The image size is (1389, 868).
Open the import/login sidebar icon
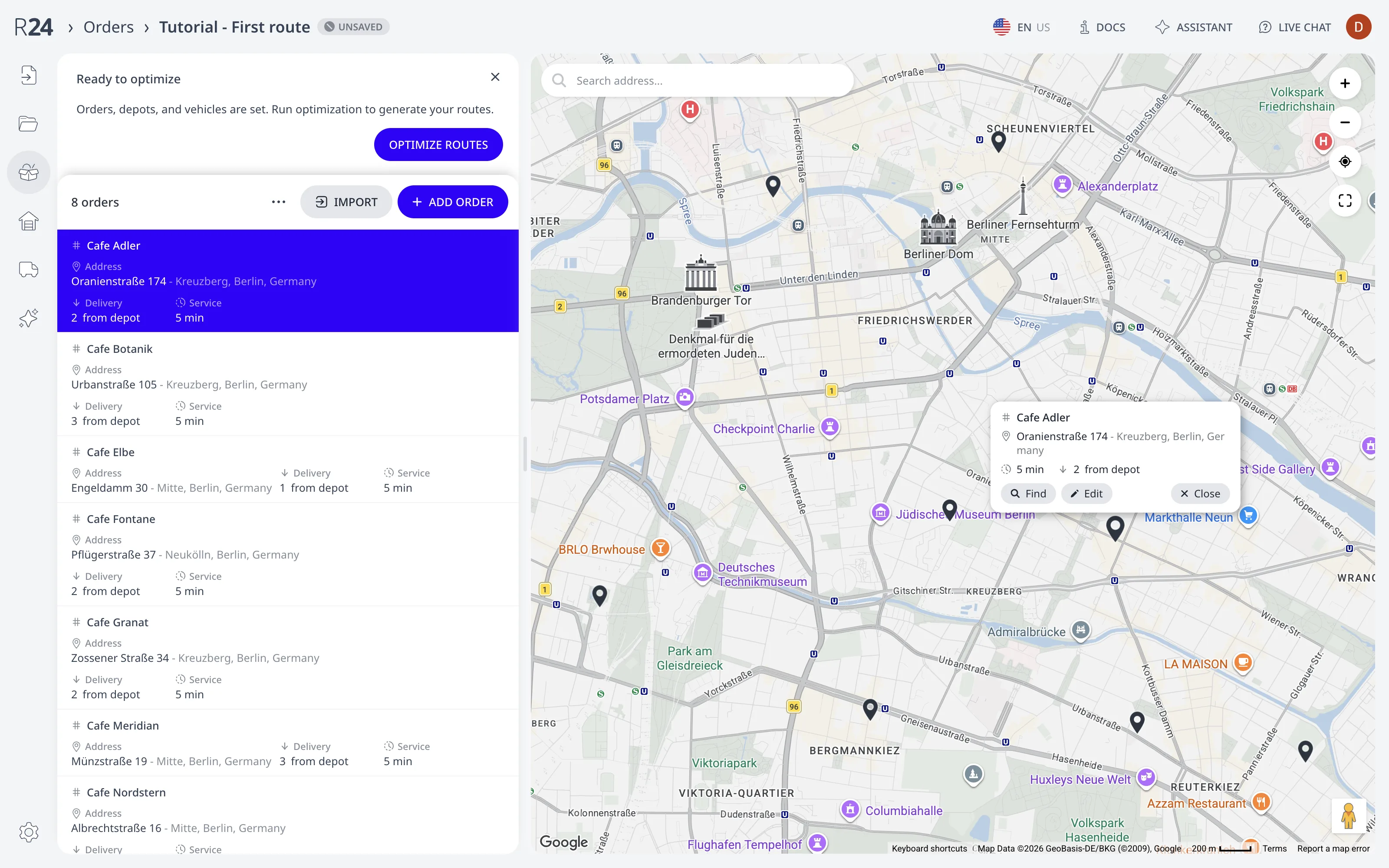coord(28,75)
